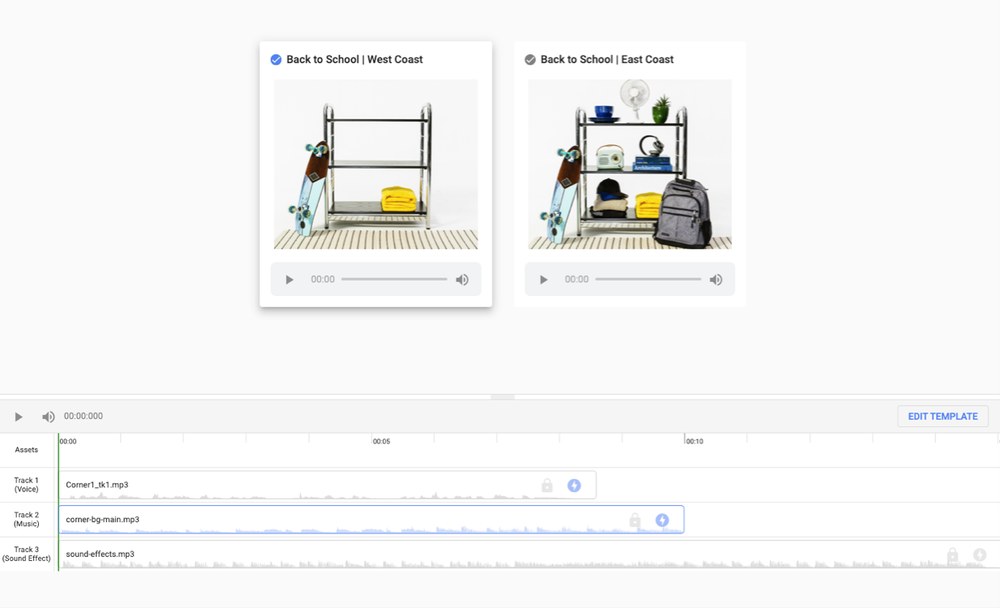Toggle lock on Corner1_tk1.mp3 clip
Viewport: 1000px width, 608px height.
pyautogui.click(x=547, y=485)
